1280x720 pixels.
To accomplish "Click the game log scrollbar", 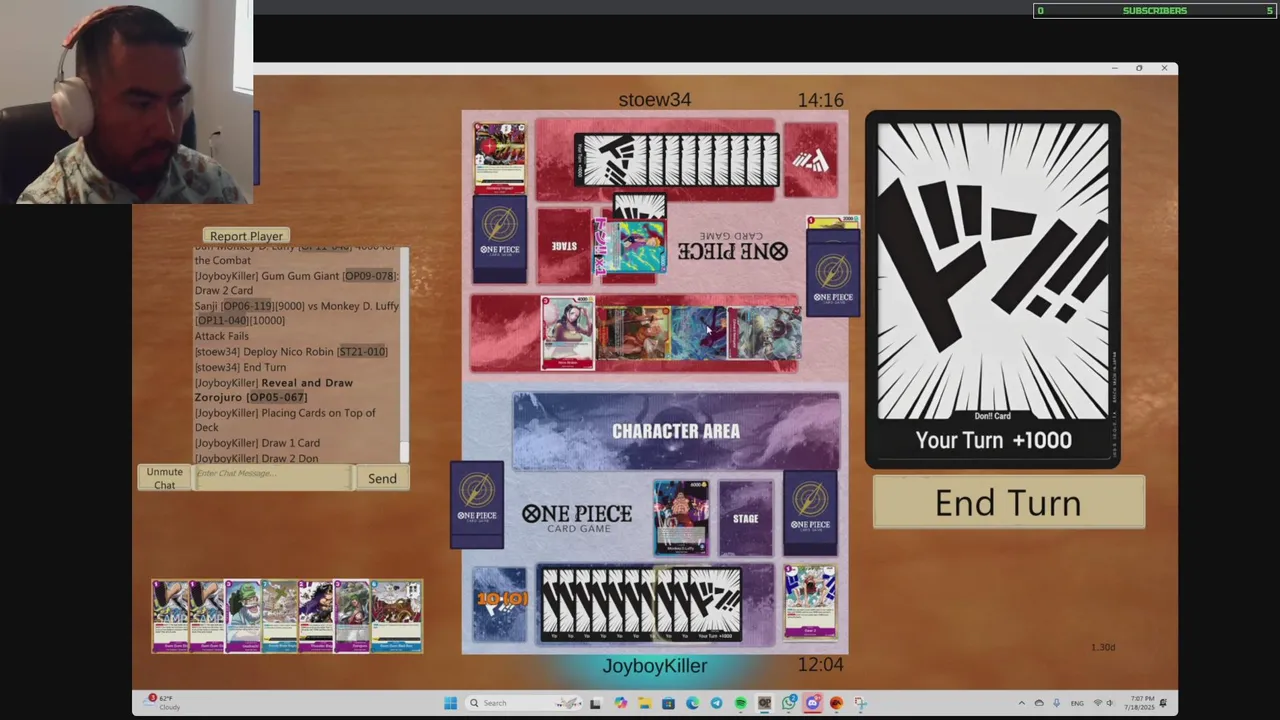I will click(x=404, y=355).
